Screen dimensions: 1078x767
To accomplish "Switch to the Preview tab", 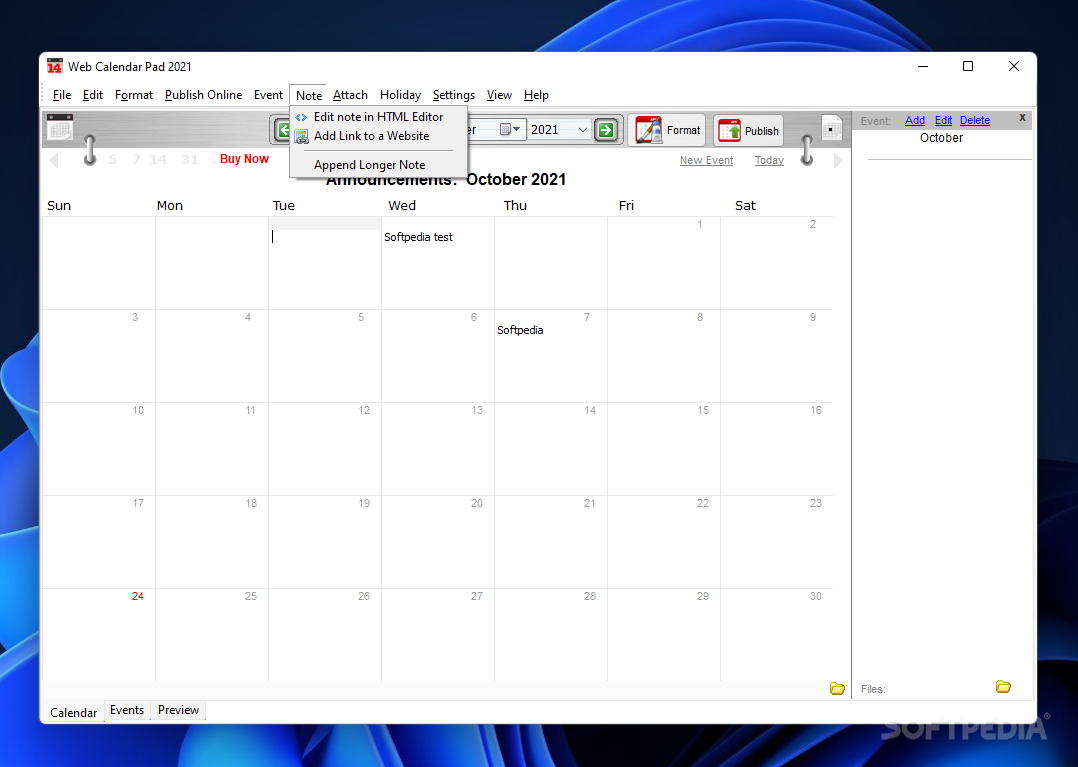I will (178, 710).
